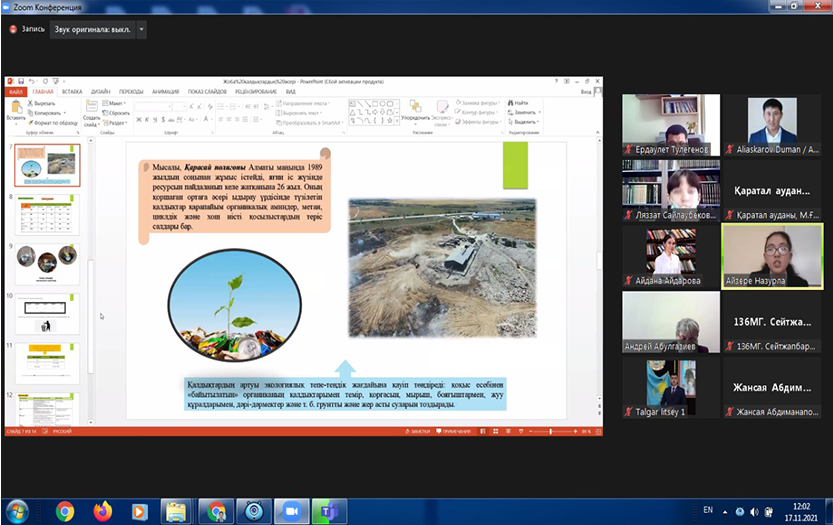Expand the Select (Выделить) dropdown

[x=523, y=120]
